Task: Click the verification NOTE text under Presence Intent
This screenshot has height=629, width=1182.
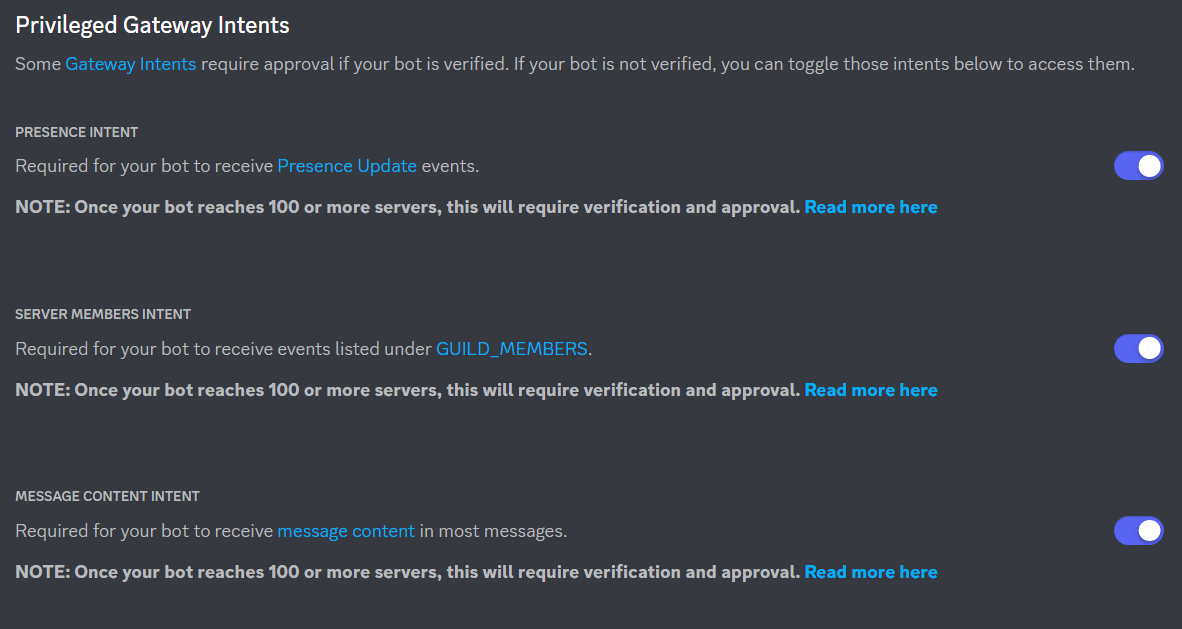Action: (407, 207)
